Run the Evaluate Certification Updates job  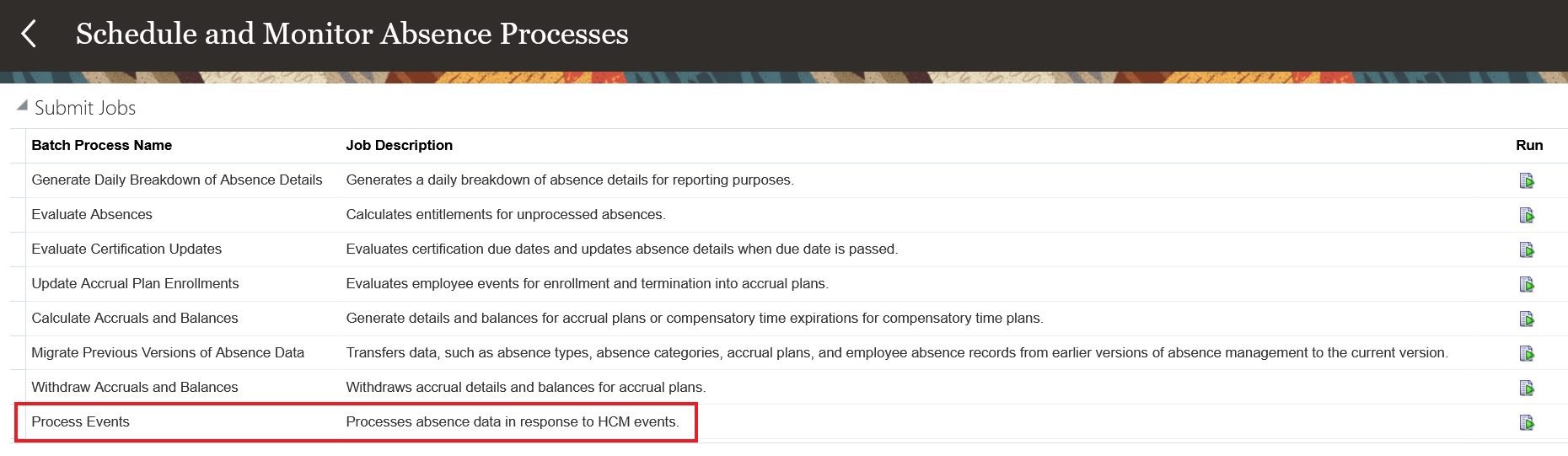[x=1527, y=249]
